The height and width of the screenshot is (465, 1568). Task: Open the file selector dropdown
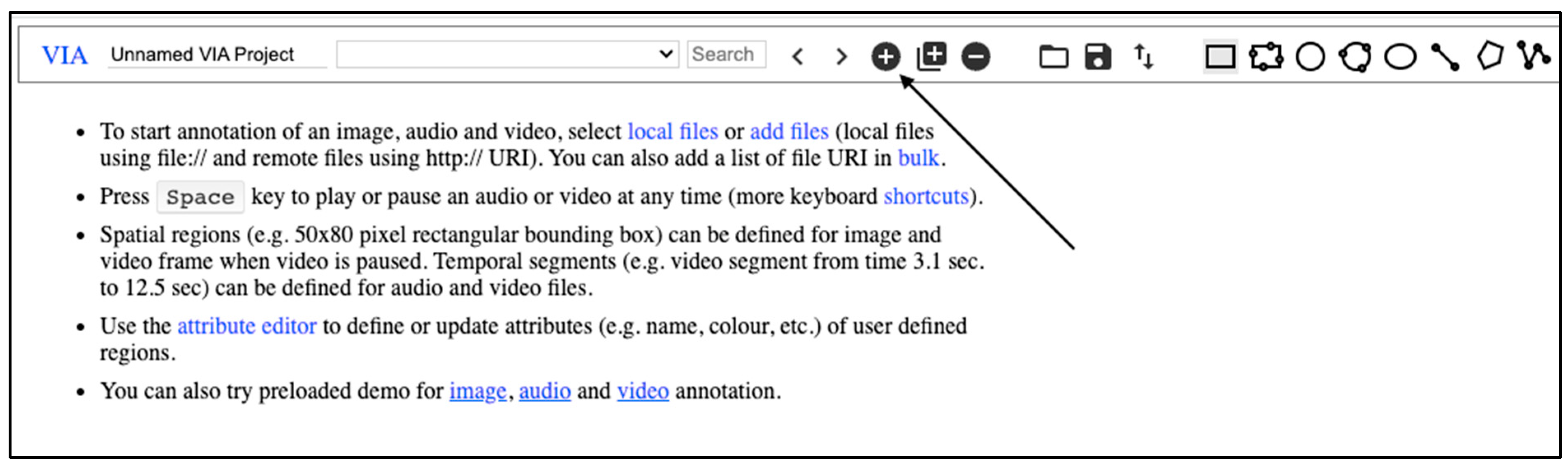[507, 55]
